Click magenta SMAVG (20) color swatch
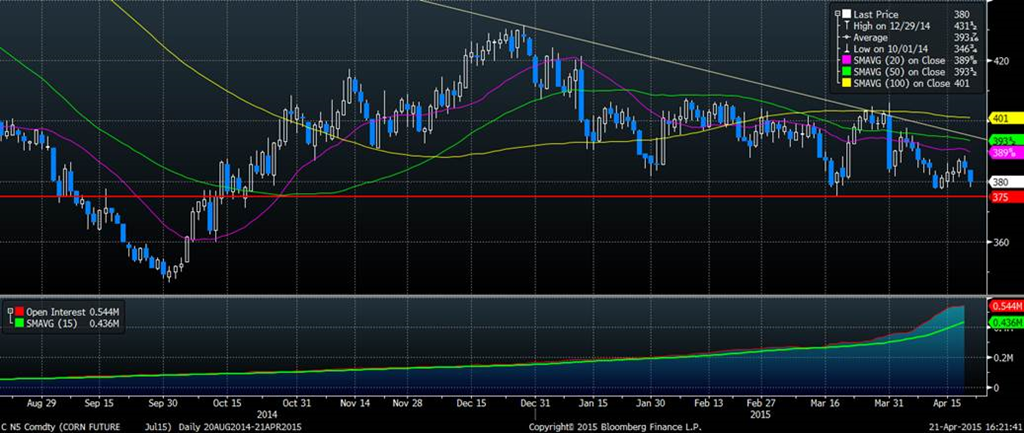The image size is (1024, 433). click(x=846, y=60)
